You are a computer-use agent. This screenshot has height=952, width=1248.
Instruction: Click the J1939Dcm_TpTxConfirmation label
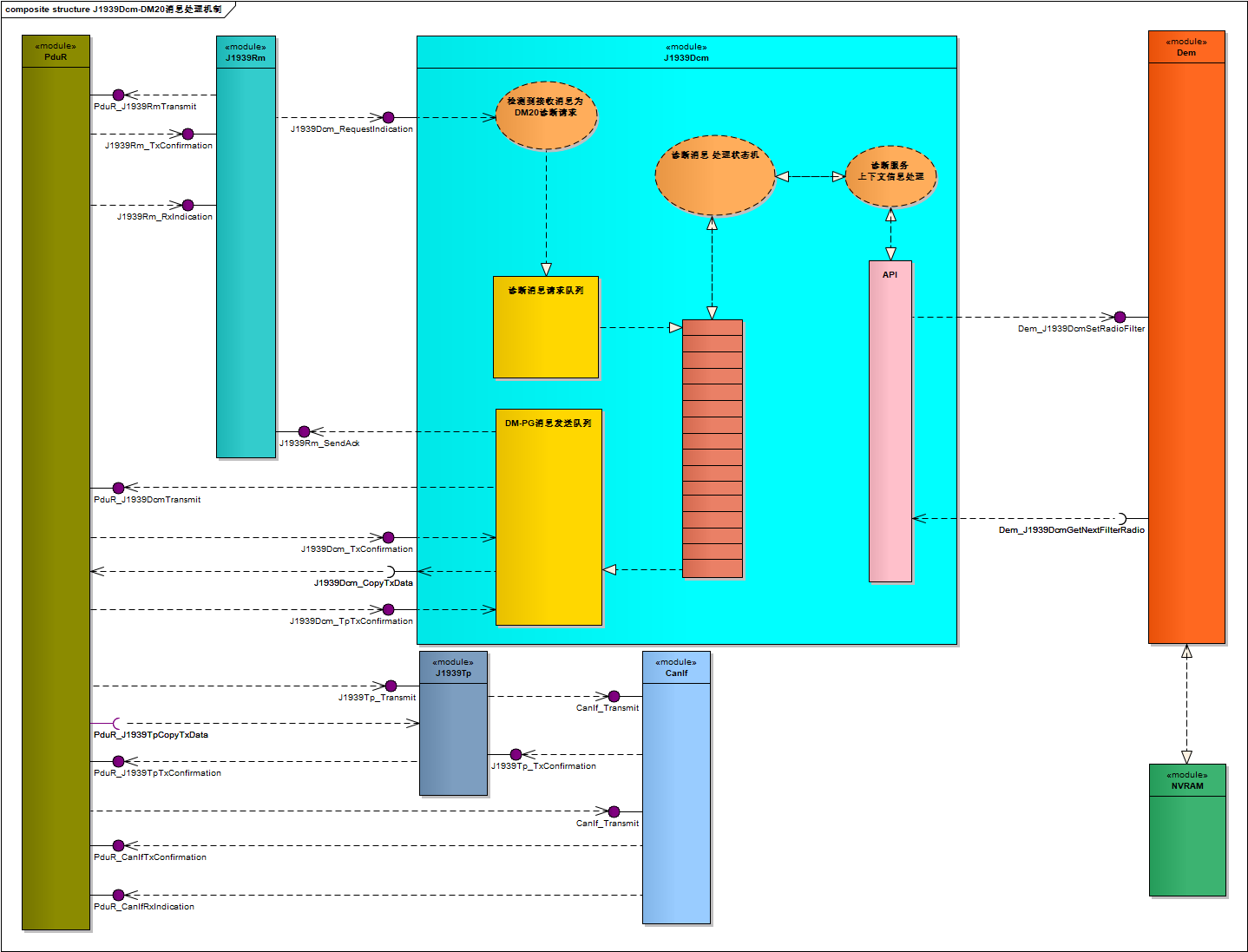coord(351,621)
